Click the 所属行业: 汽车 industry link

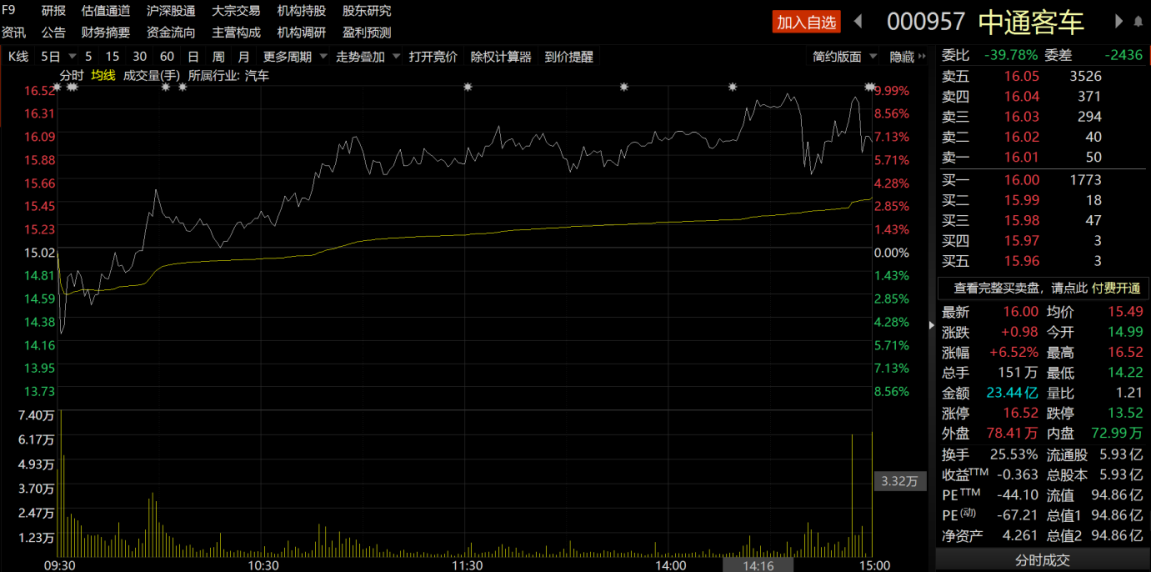[228, 75]
